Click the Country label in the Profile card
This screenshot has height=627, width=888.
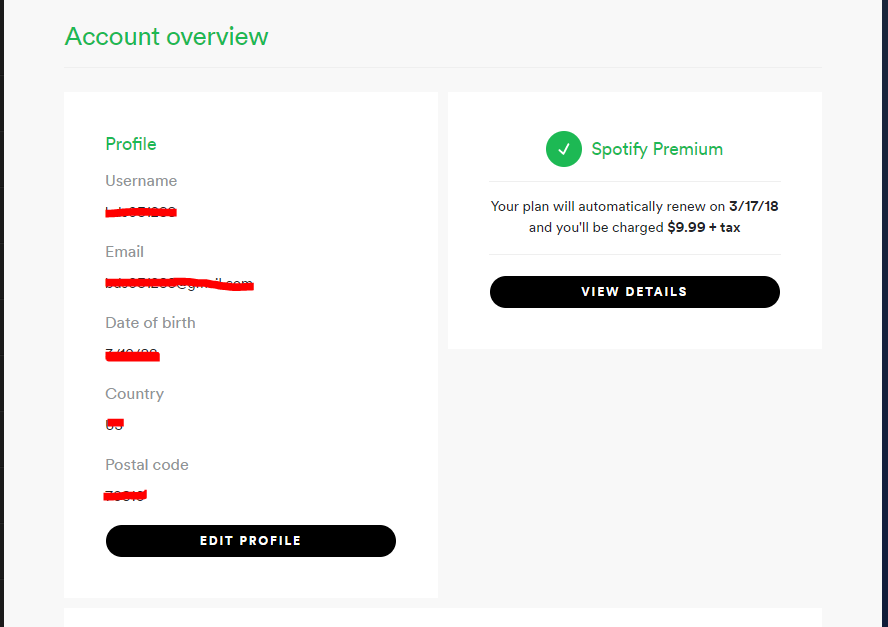pos(134,394)
